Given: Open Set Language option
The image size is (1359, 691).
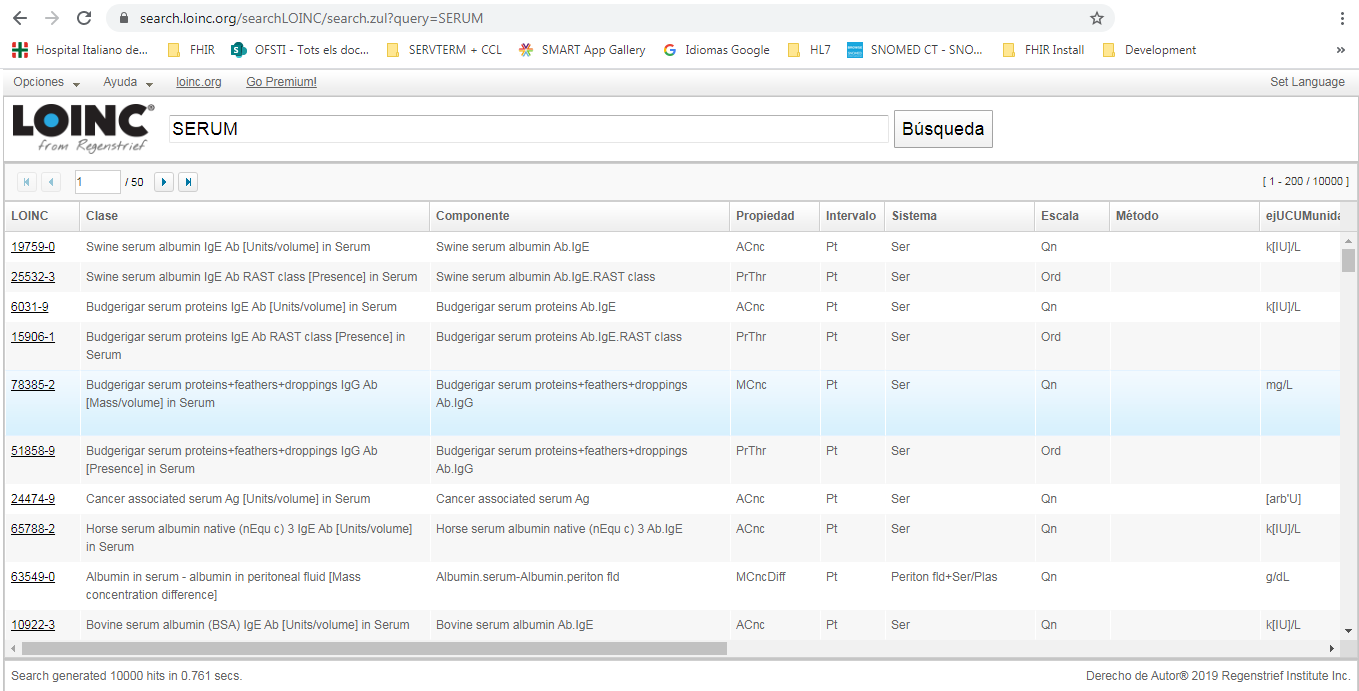Looking at the screenshot, I should pos(1306,82).
